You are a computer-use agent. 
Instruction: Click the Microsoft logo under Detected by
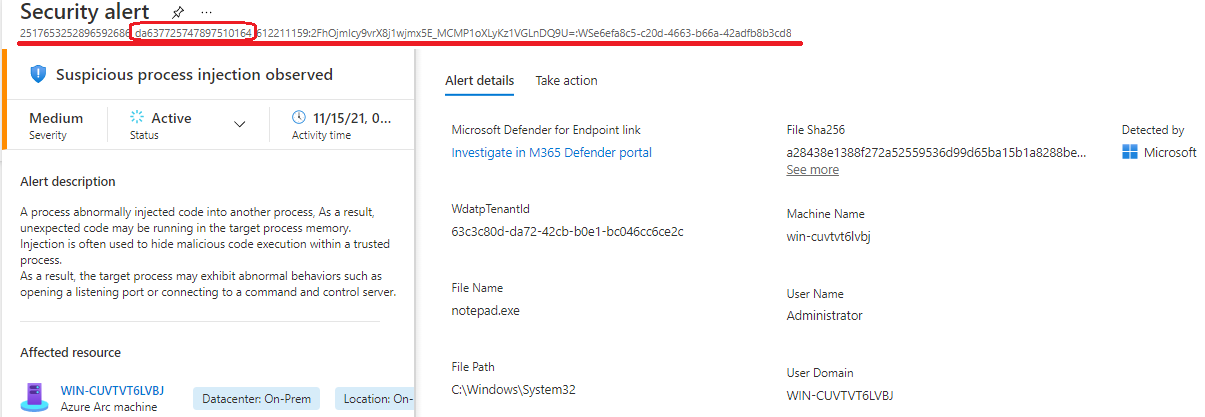click(x=1130, y=153)
